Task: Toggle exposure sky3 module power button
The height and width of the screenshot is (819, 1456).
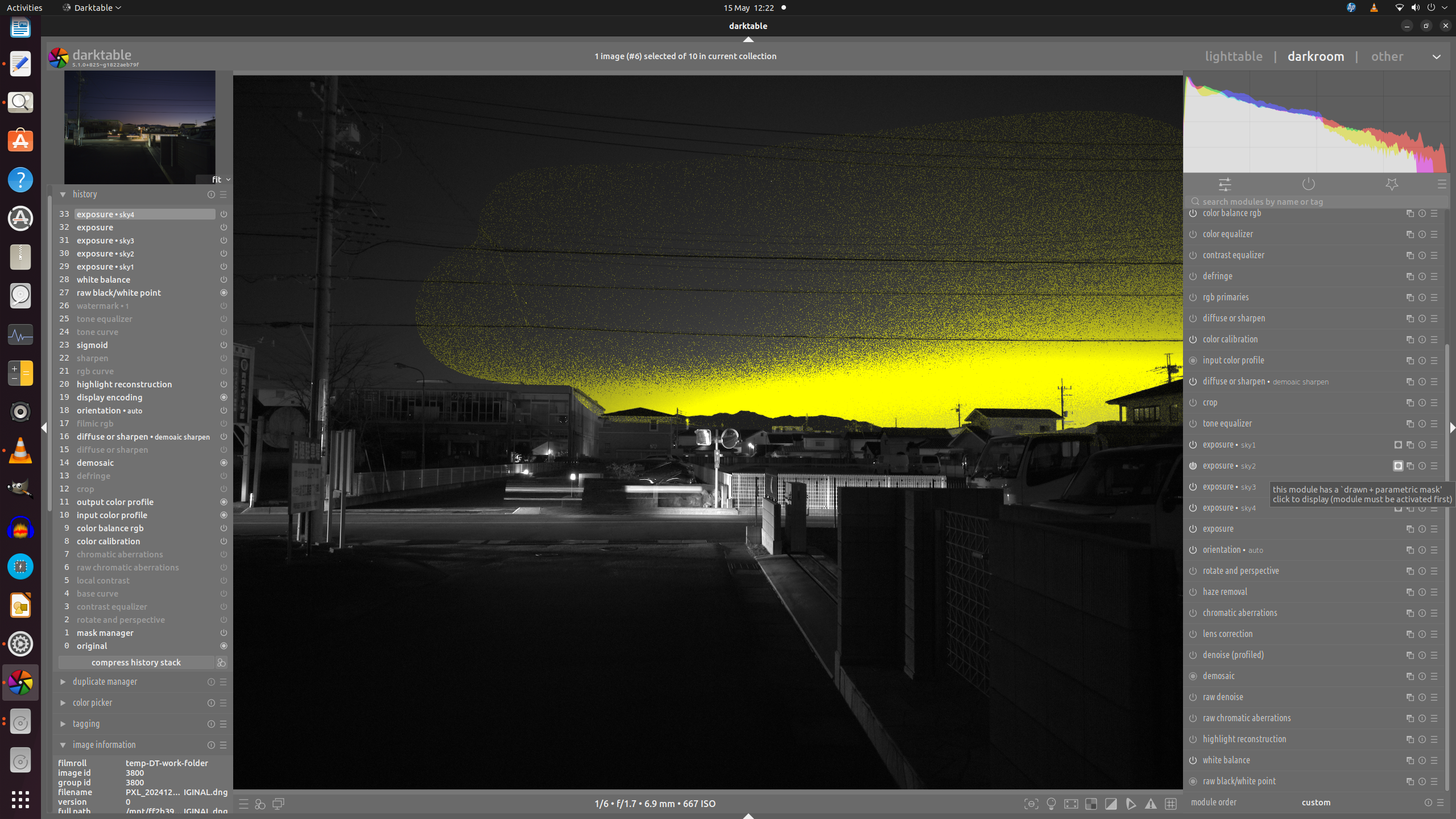Action: click(1193, 487)
